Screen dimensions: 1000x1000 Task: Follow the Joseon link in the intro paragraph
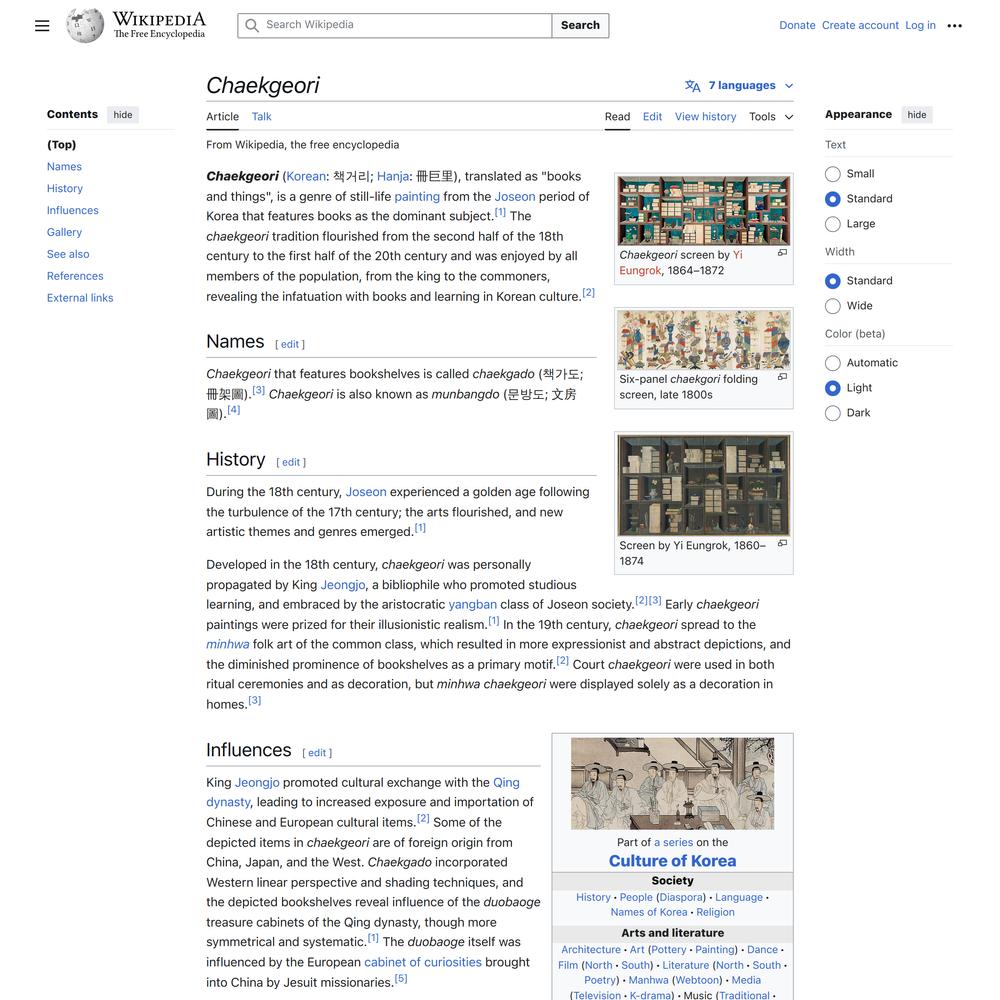click(515, 197)
